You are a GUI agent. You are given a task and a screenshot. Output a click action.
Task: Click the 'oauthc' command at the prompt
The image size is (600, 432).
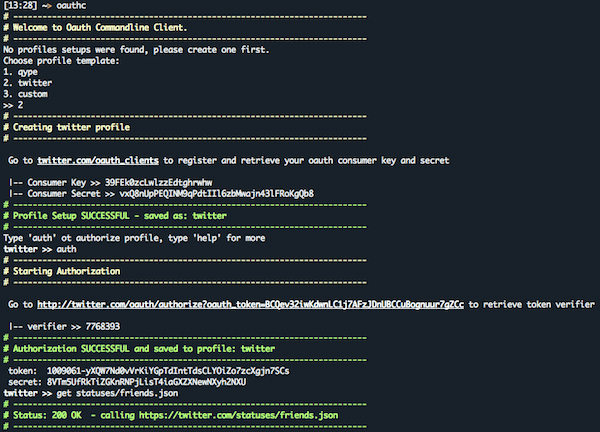coord(71,5)
